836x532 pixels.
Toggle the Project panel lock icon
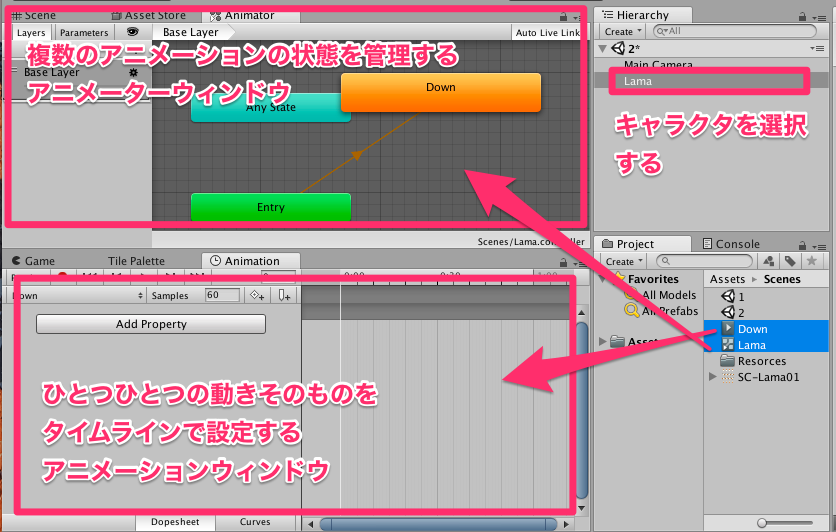point(813,244)
